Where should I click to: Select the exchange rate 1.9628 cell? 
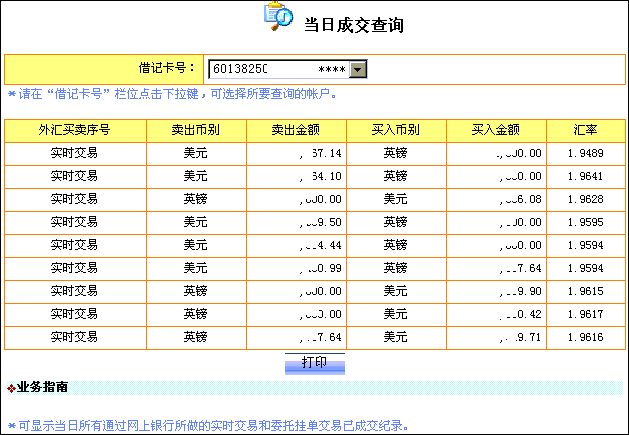pos(586,199)
